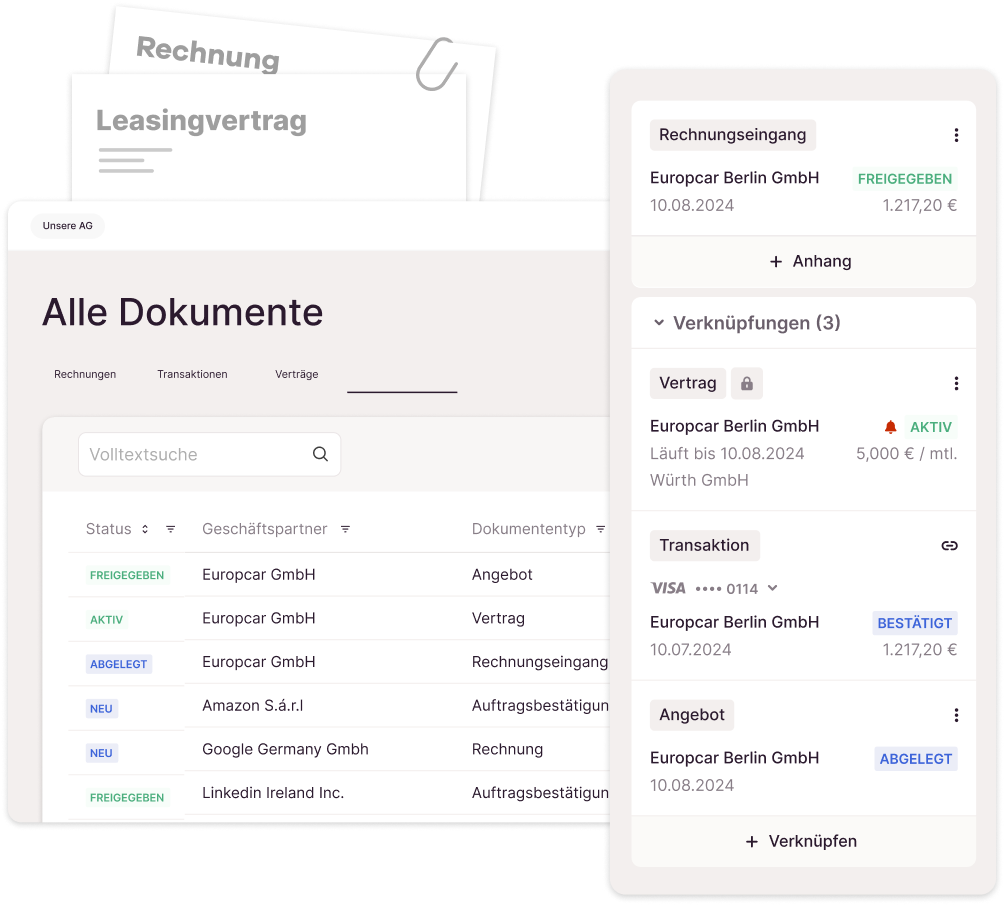Image resolution: width=1004 pixels, height=905 pixels.
Task: Open three-dot menu for Angebot card
Action: (x=956, y=715)
